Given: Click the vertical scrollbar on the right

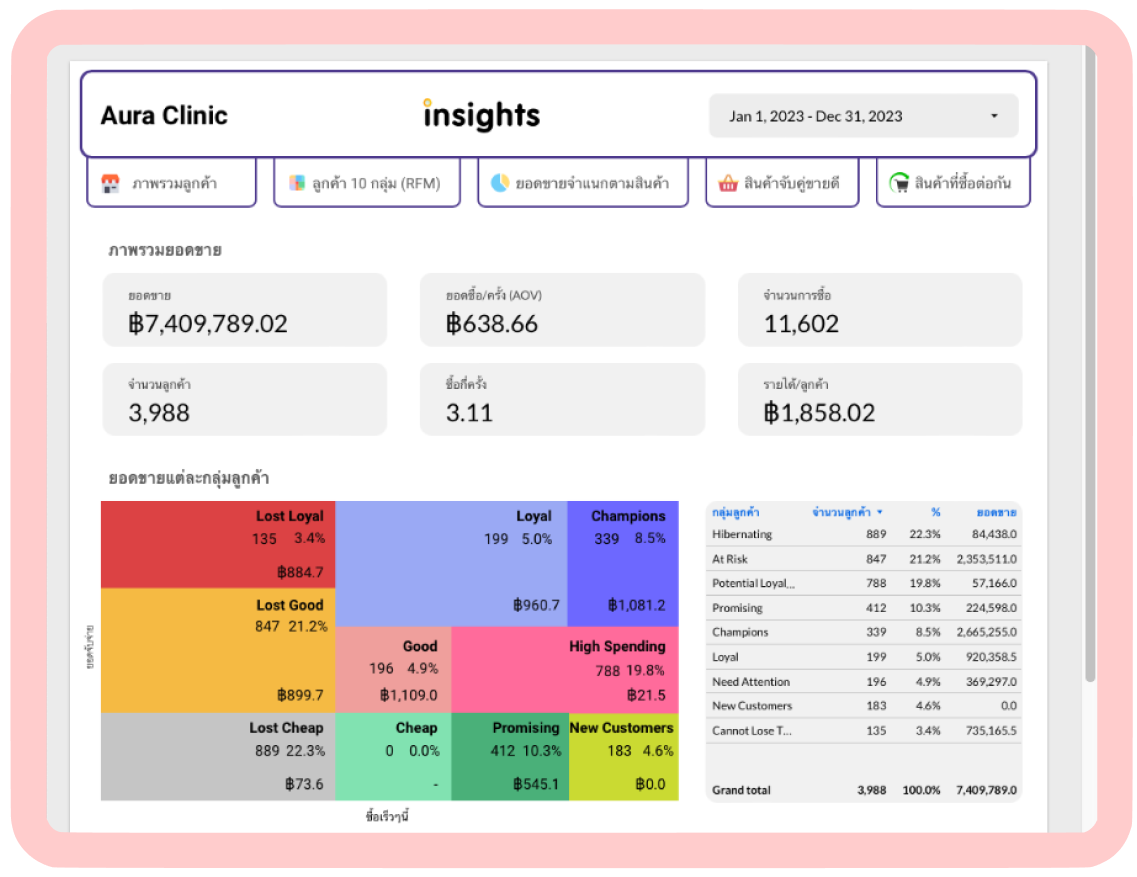Looking at the screenshot, I should pos(1090,363).
